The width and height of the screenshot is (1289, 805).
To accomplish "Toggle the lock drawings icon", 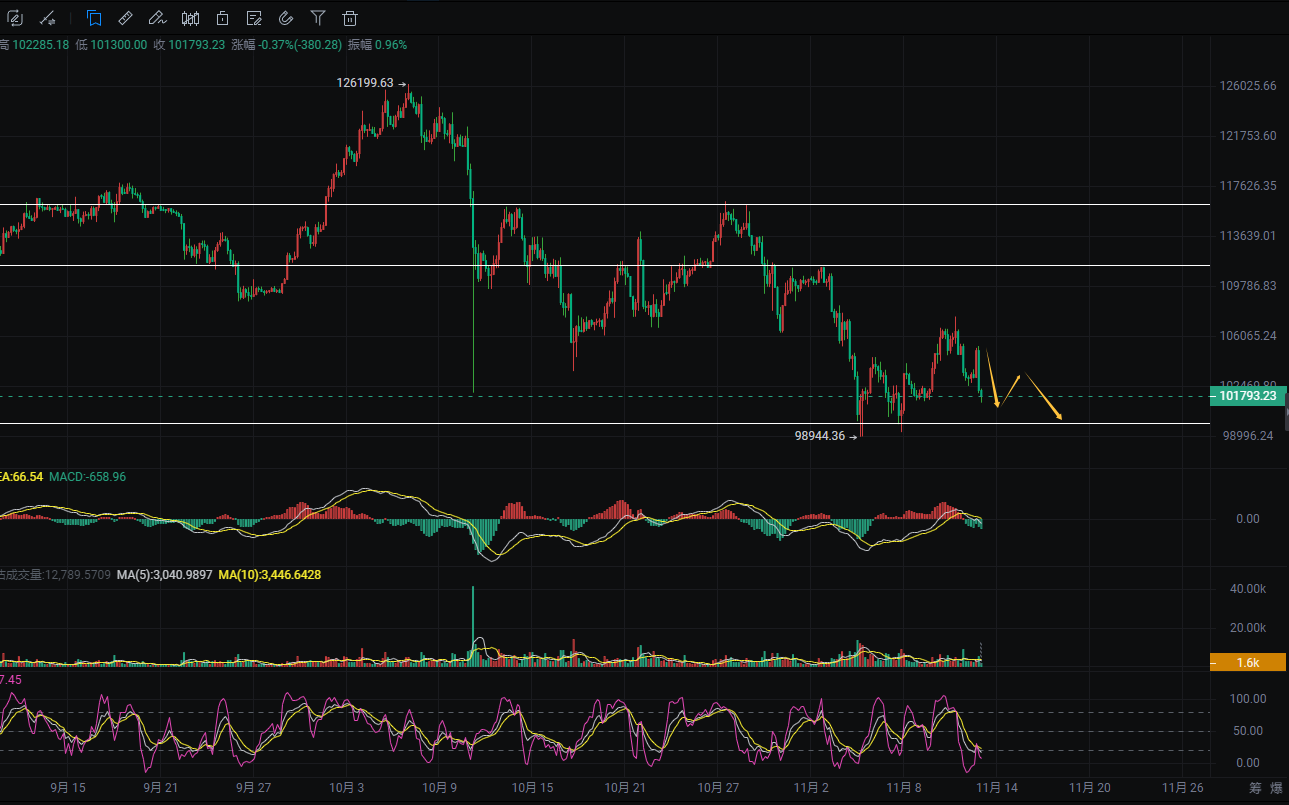I will [222, 18].
